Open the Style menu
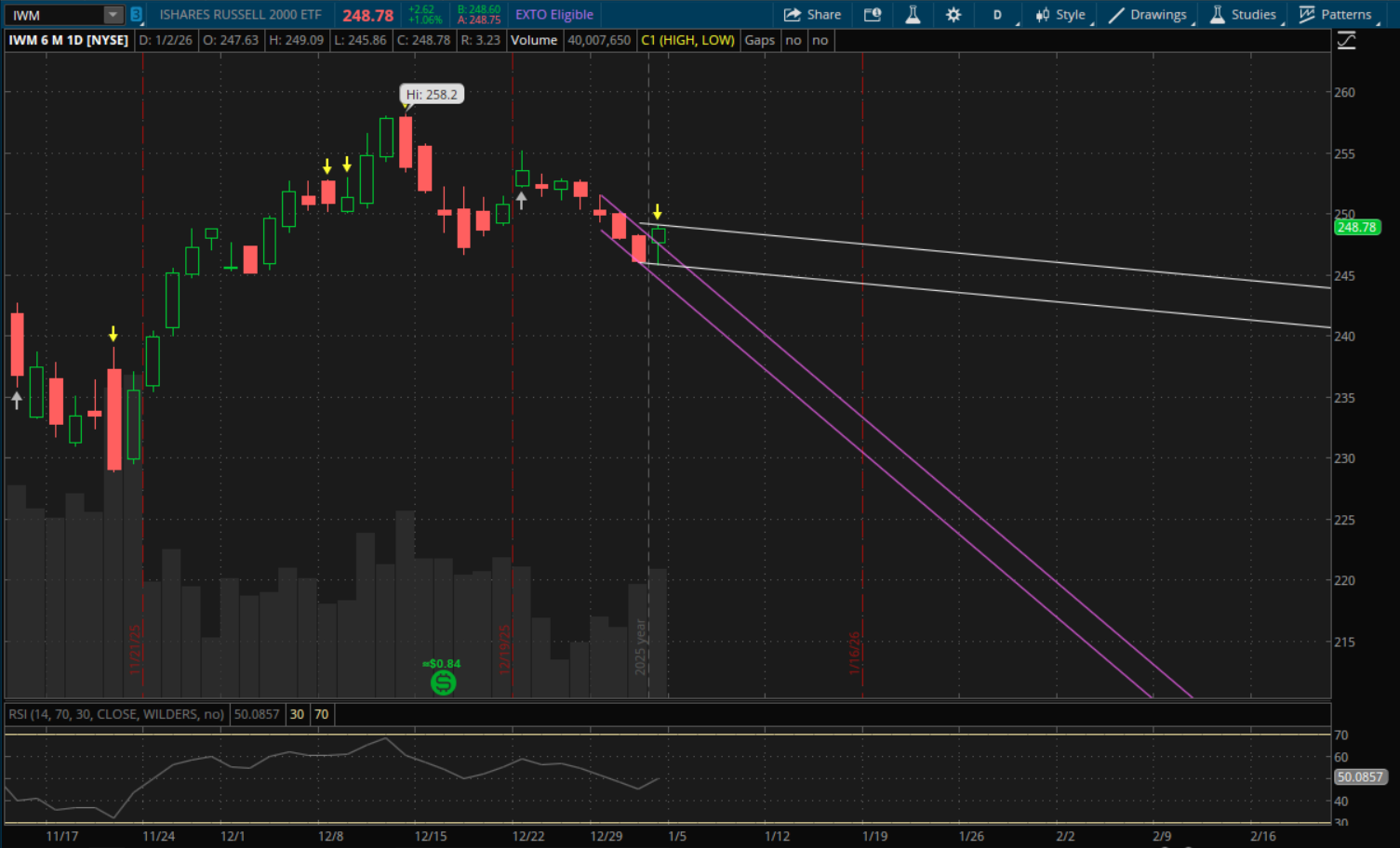This screenshot has height=848, width=1400. [1060, 15]
